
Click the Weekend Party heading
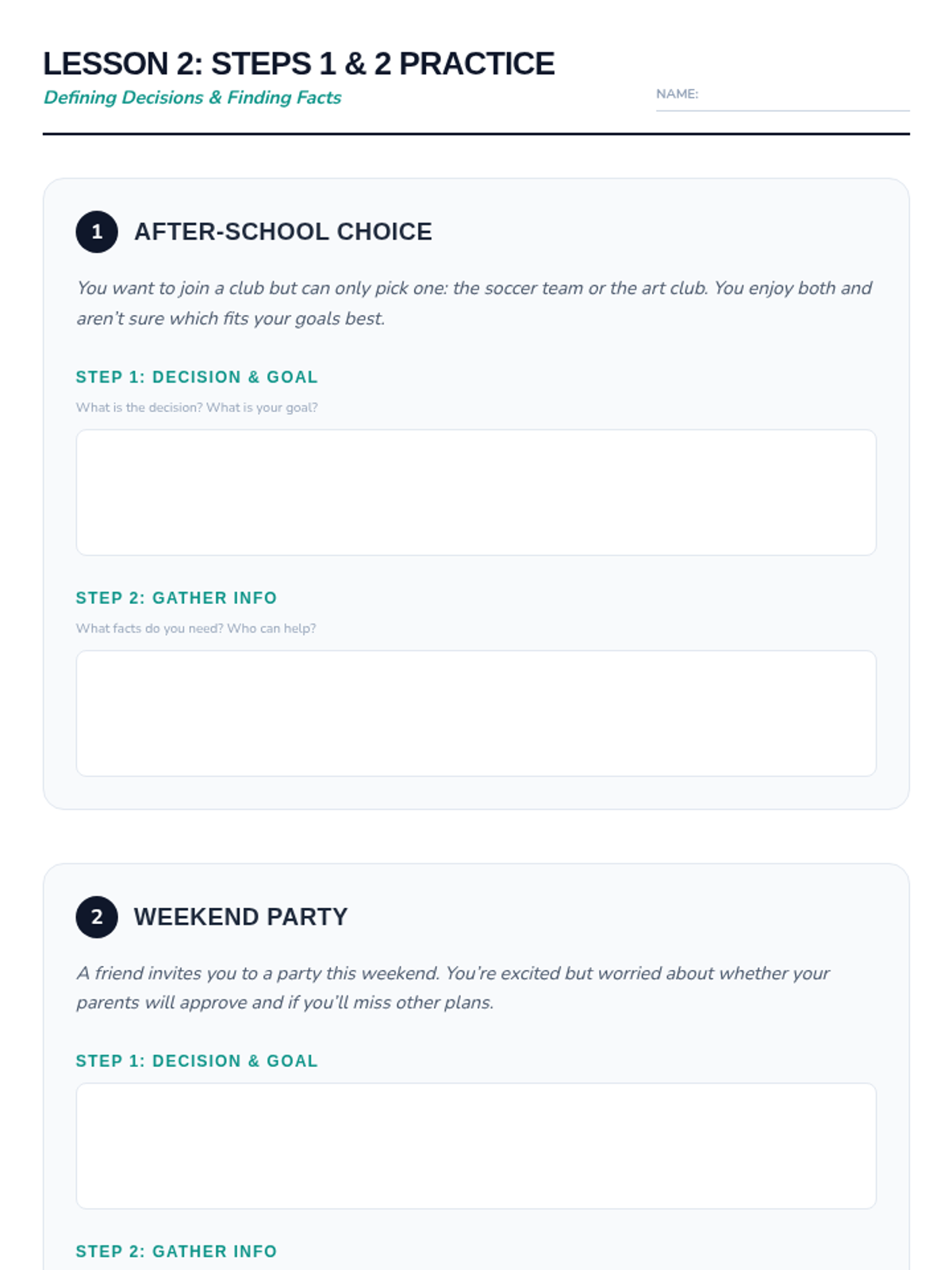[240, 917]
